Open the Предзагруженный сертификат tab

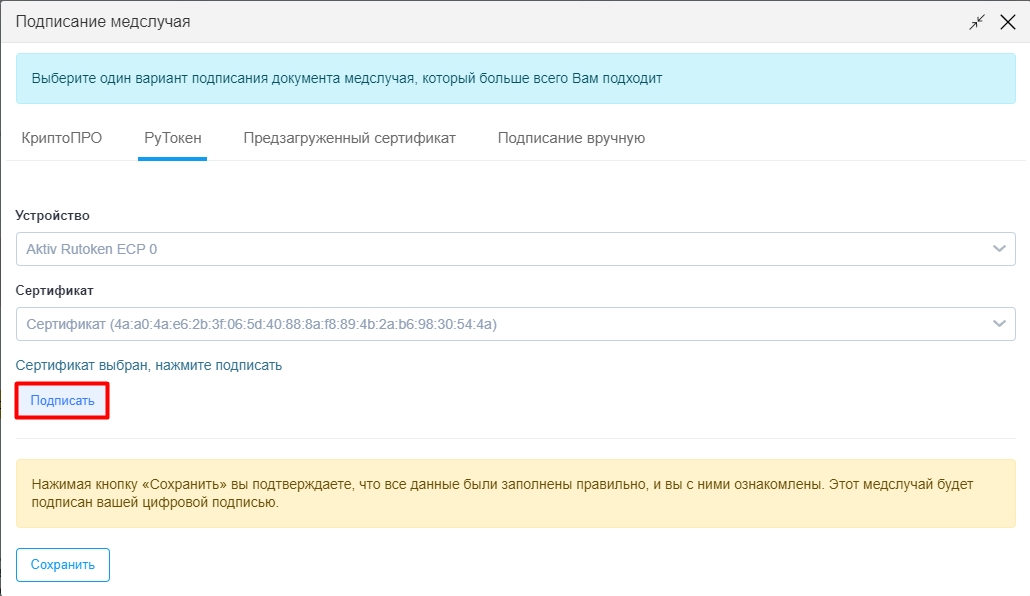click(349, 138)
